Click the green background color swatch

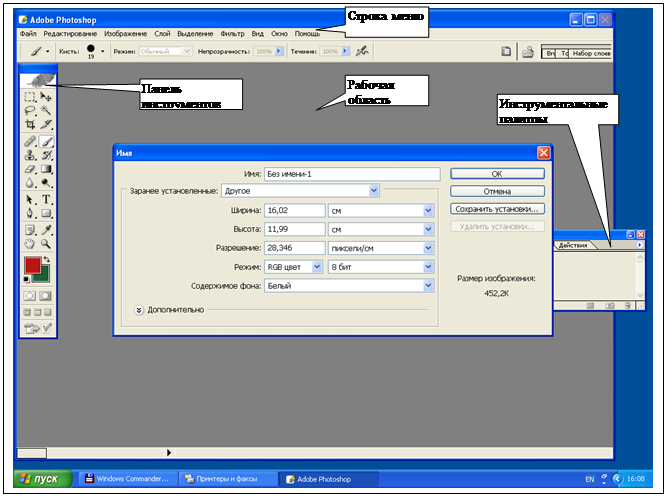click(45, 276)
